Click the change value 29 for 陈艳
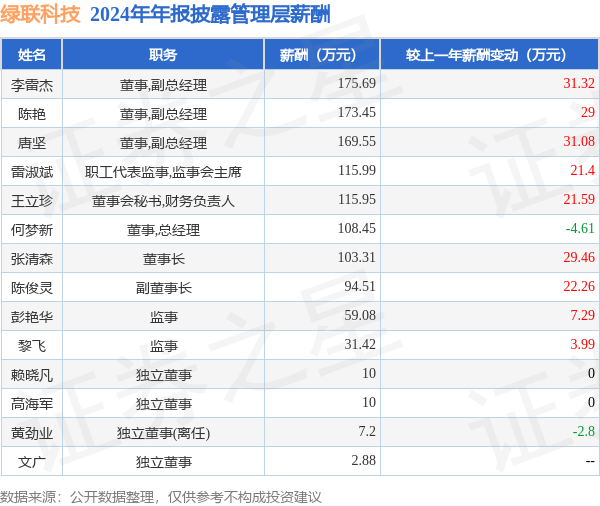 (588, 112)
